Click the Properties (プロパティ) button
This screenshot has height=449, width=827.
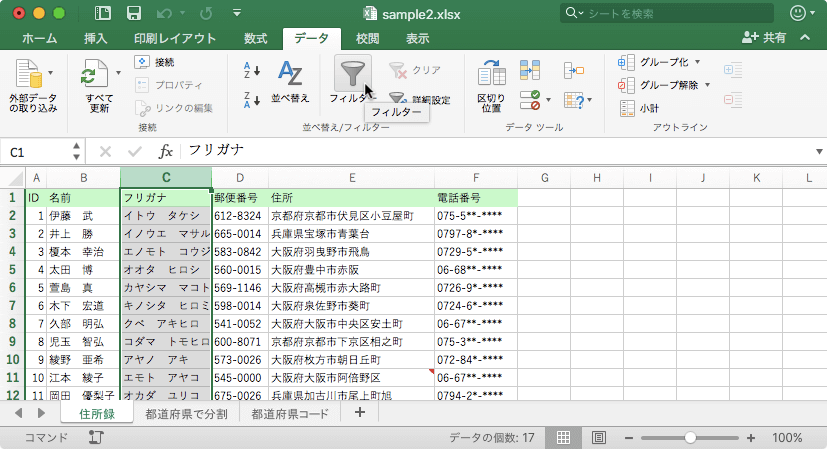coord(169,85)
